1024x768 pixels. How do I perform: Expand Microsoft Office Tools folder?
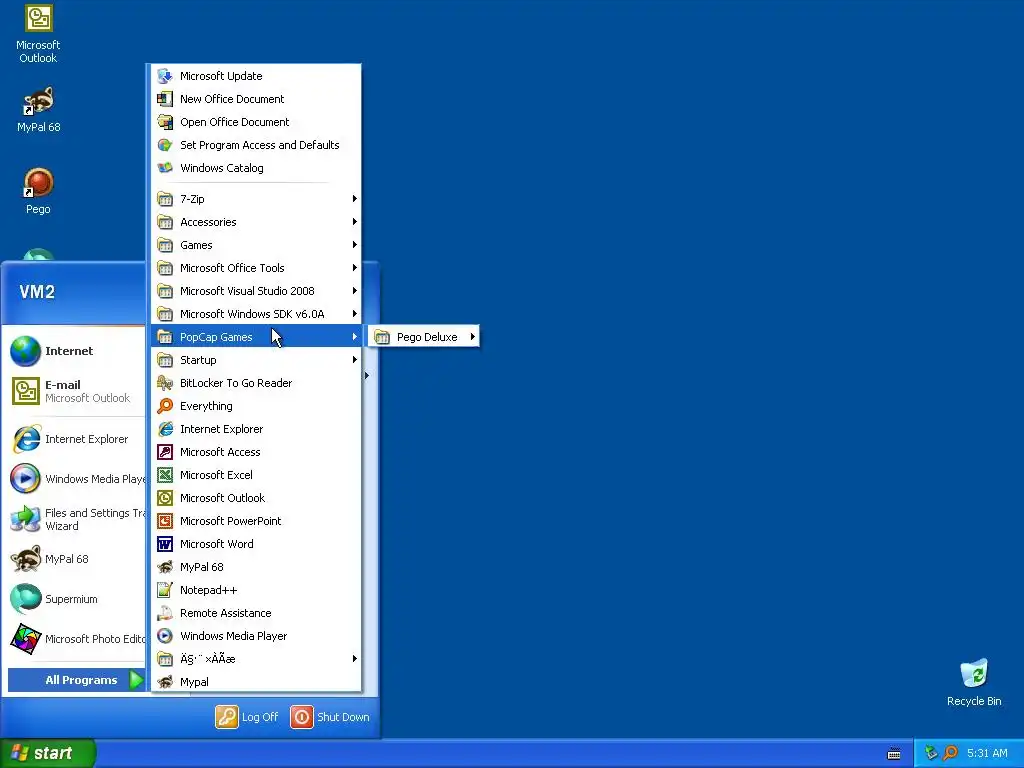256,268
